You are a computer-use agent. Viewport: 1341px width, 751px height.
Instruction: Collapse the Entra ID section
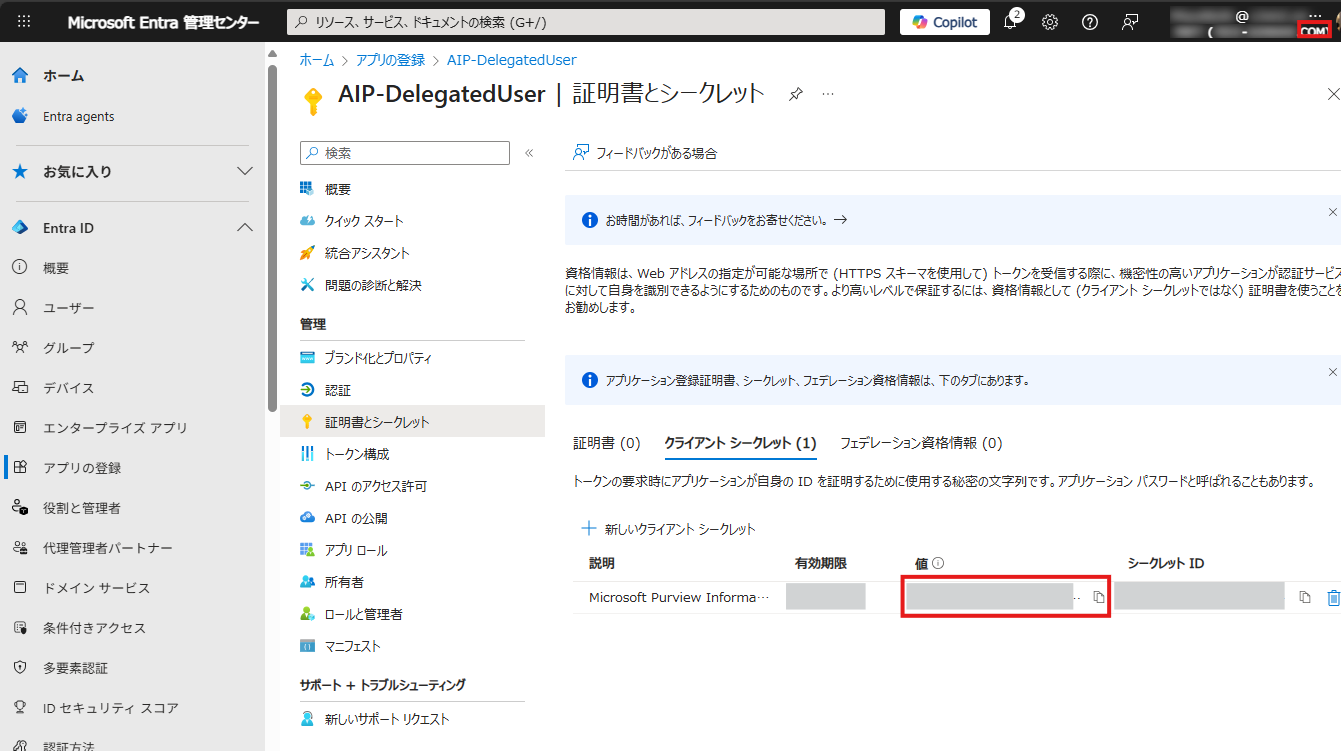click(x=132, y=228)
